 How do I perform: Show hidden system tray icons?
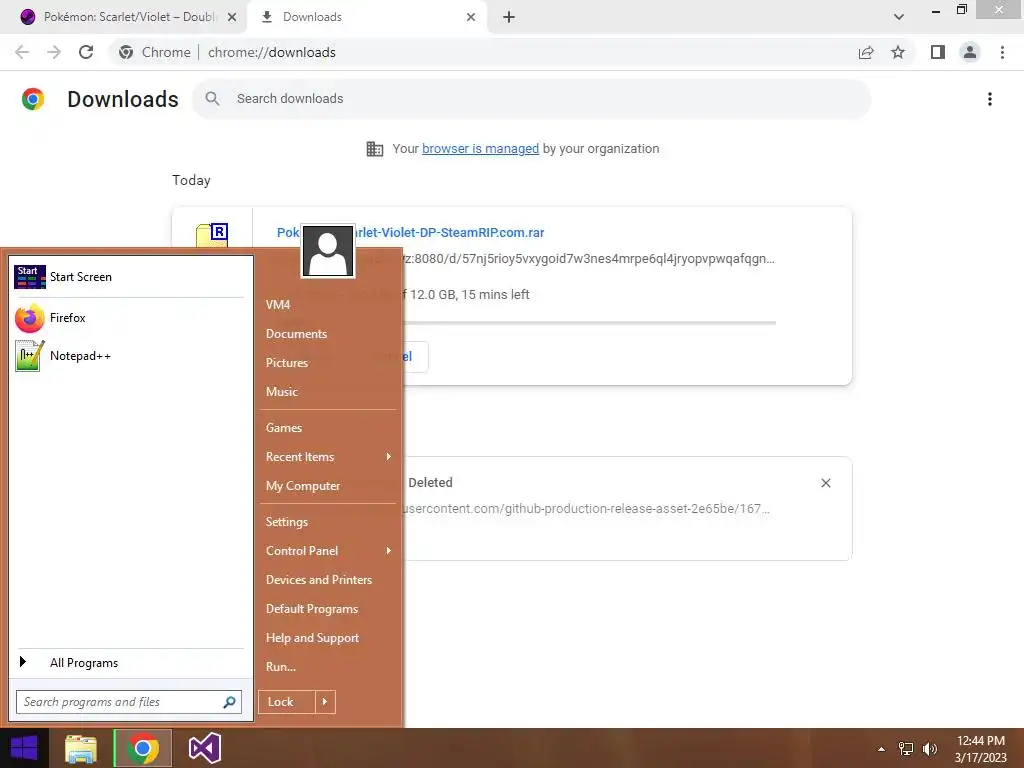tap(881, 749)
